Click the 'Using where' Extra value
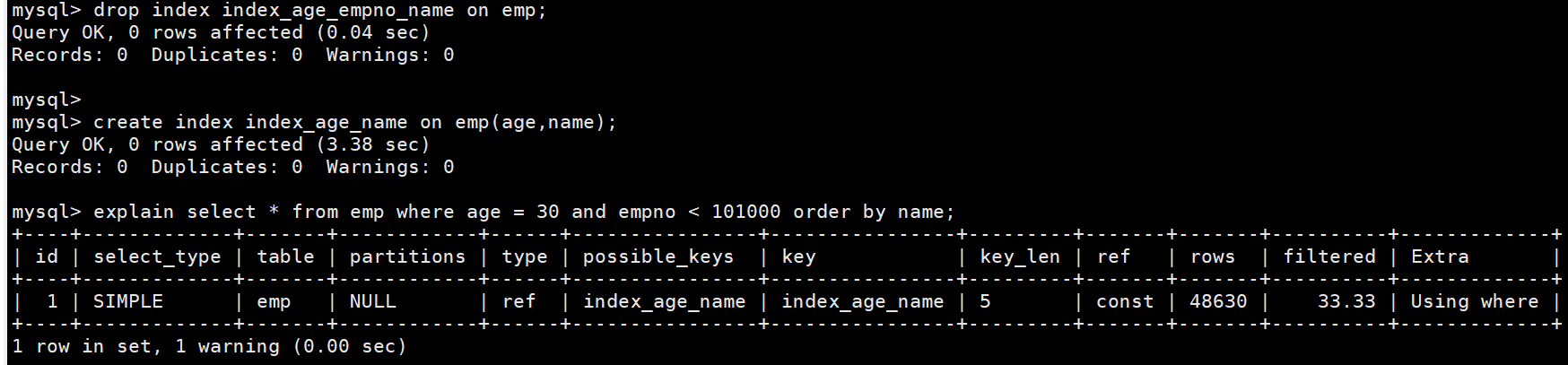This screenshot has height=365, width=1568. pyautogui.click(x=1474, y=302)
